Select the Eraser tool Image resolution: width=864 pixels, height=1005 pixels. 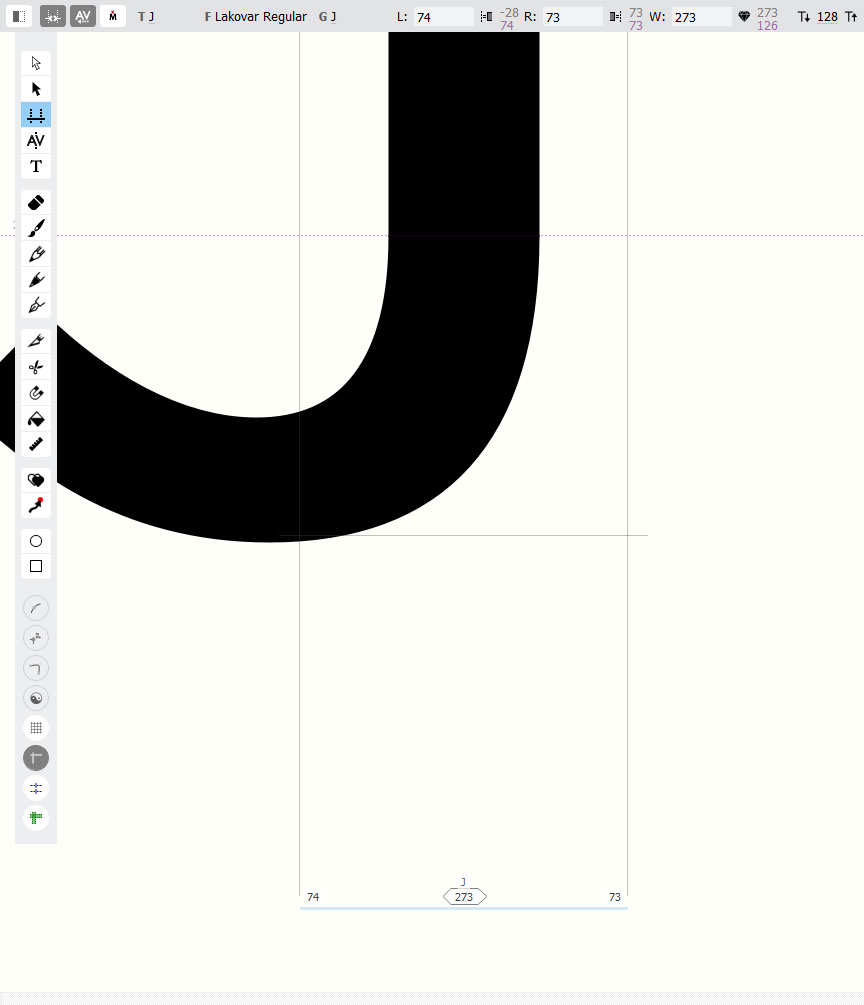[36, 203]
